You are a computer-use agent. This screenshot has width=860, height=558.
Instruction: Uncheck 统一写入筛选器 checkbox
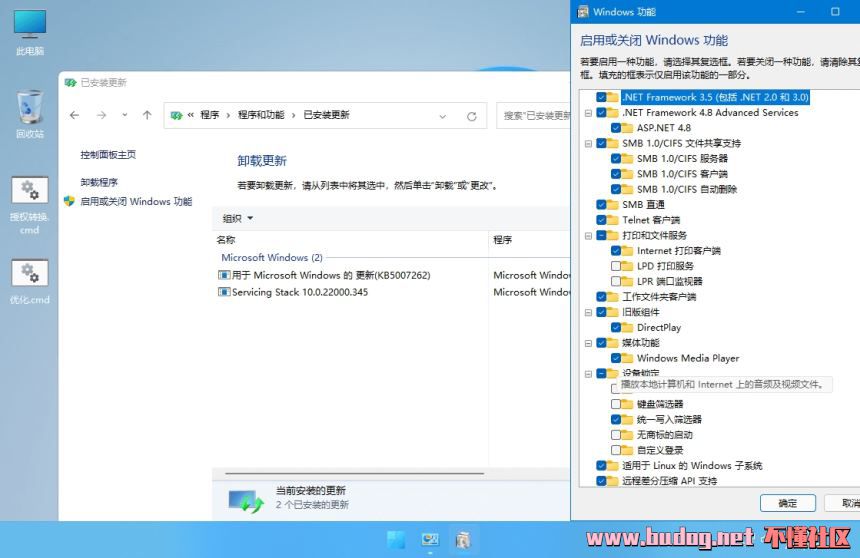pyautogui.click(x=616, y=420)
